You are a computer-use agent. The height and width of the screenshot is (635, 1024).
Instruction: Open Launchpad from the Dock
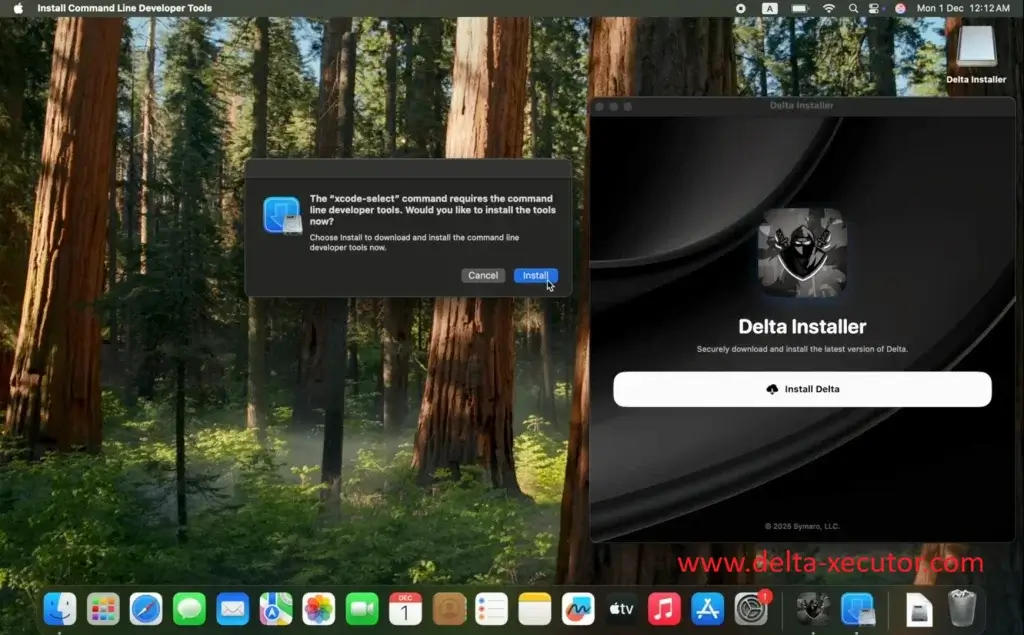pyautogui.click(x=103, y=609)
